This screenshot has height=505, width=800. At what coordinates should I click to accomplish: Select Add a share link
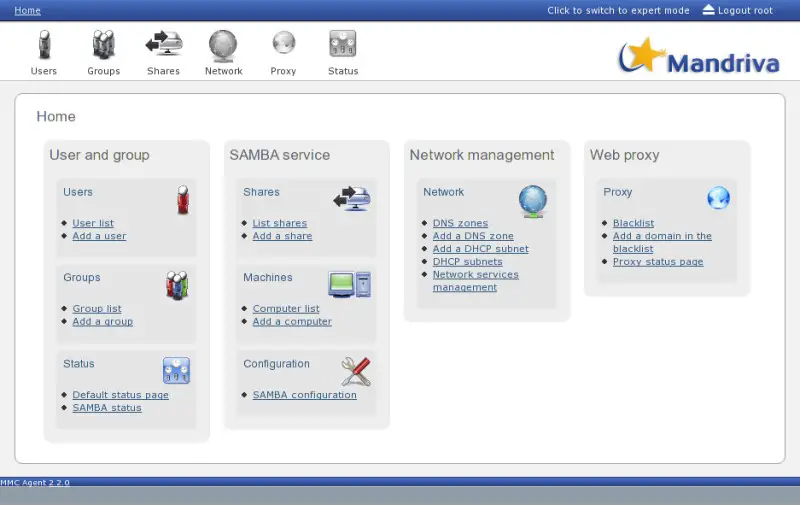pos(282,236)
